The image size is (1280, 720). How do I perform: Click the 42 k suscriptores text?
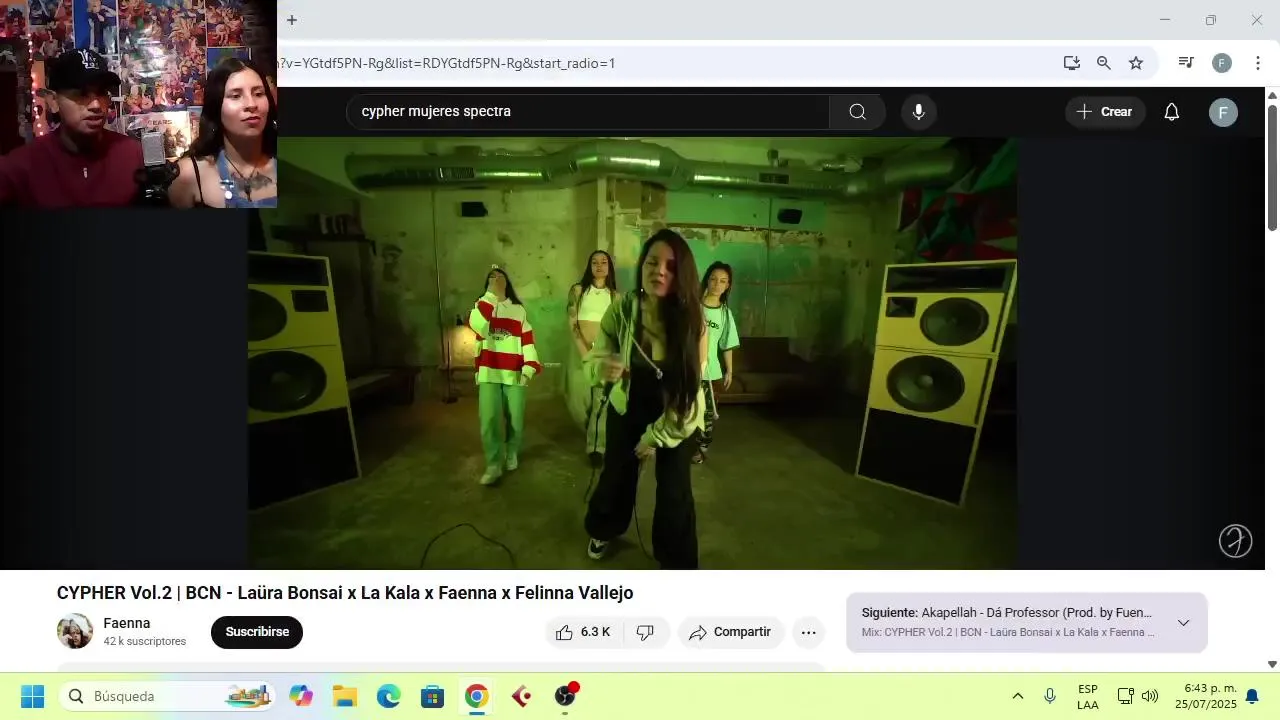click(x=145, y=641)
